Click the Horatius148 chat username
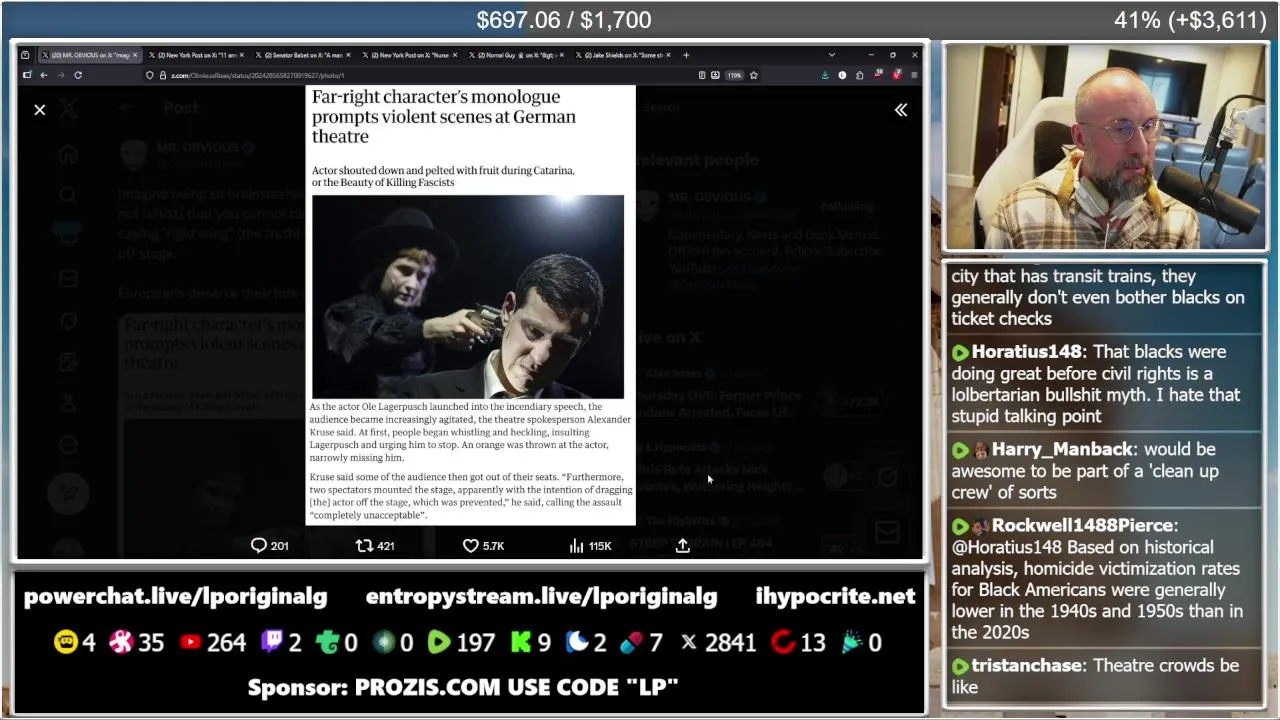 pos(1027,352)
